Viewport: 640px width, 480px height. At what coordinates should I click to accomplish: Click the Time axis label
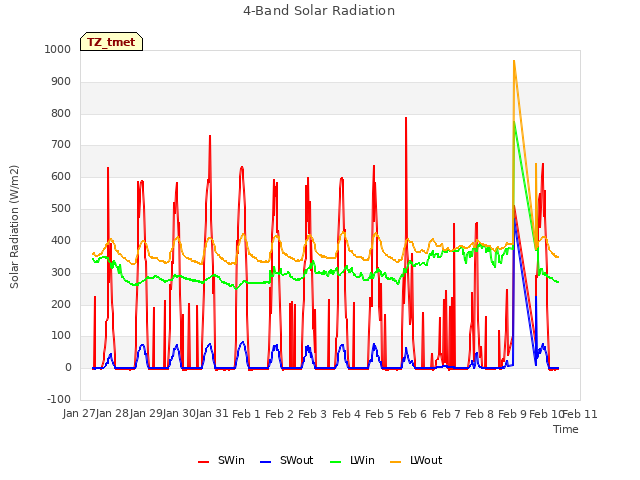click(566, 429)
